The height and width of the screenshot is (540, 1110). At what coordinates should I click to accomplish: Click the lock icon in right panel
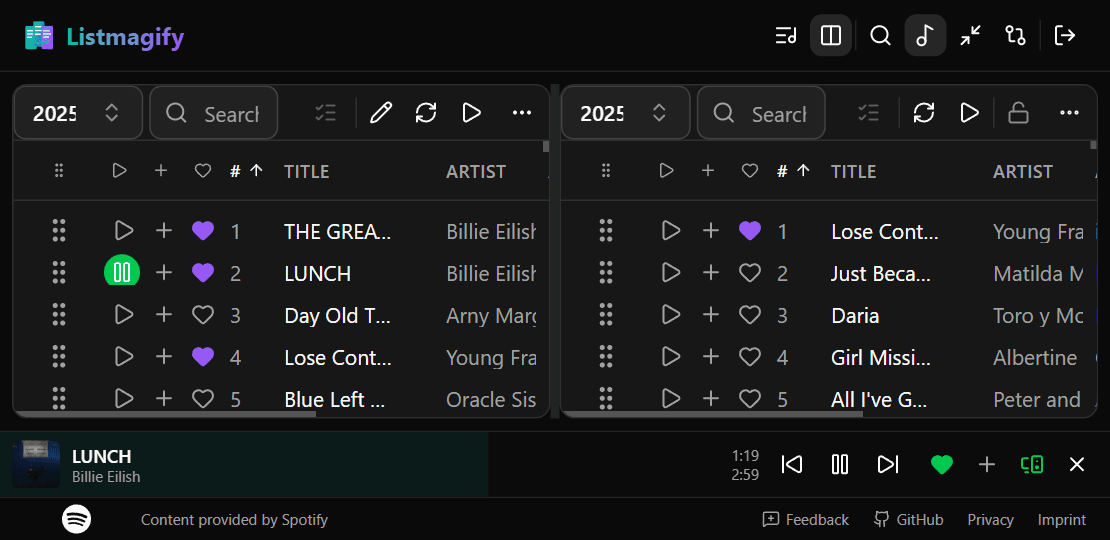pyautogui.click(x=1018, y=113)
